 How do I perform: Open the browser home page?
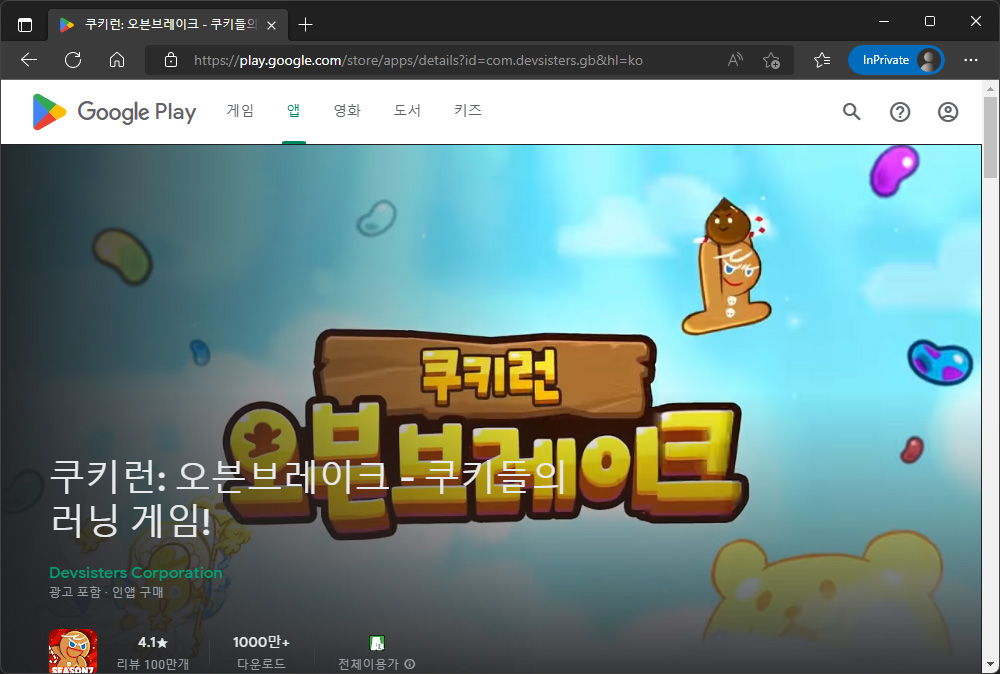[117, 60]
